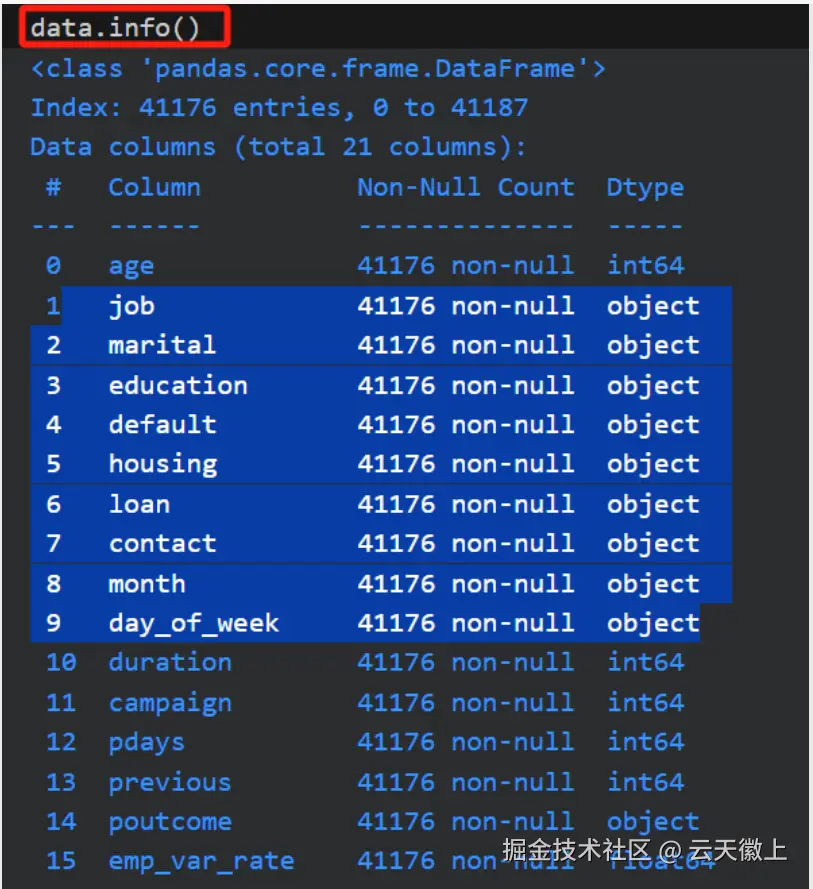
Task: Click the day_of_week column name
Action: click(193, 623)
